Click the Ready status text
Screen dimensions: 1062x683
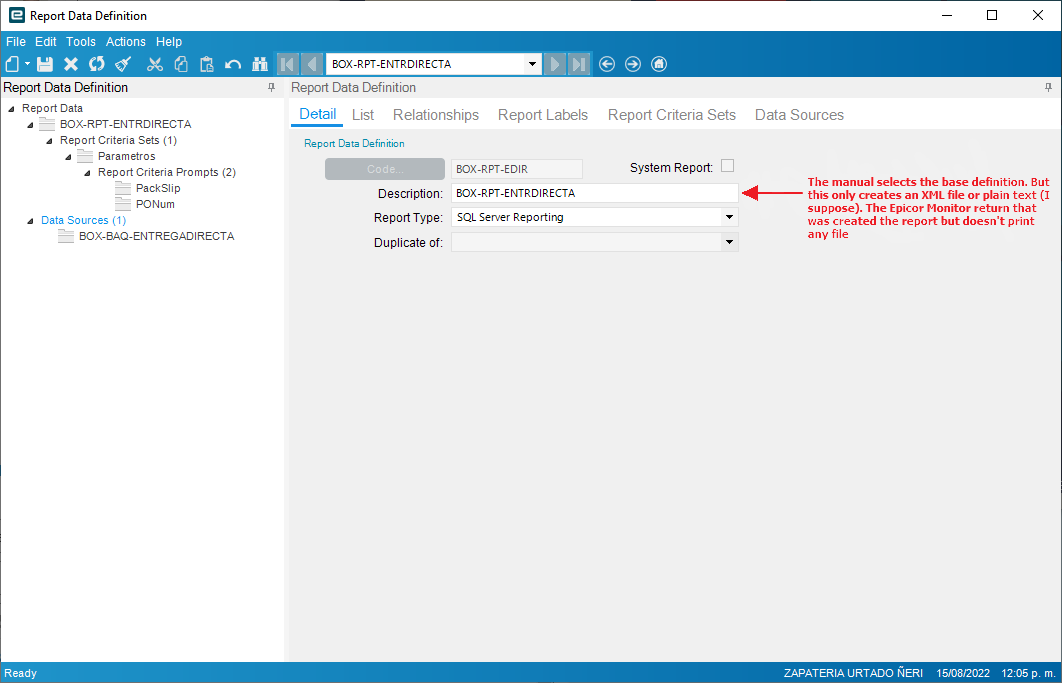click(x=20, y=673)
